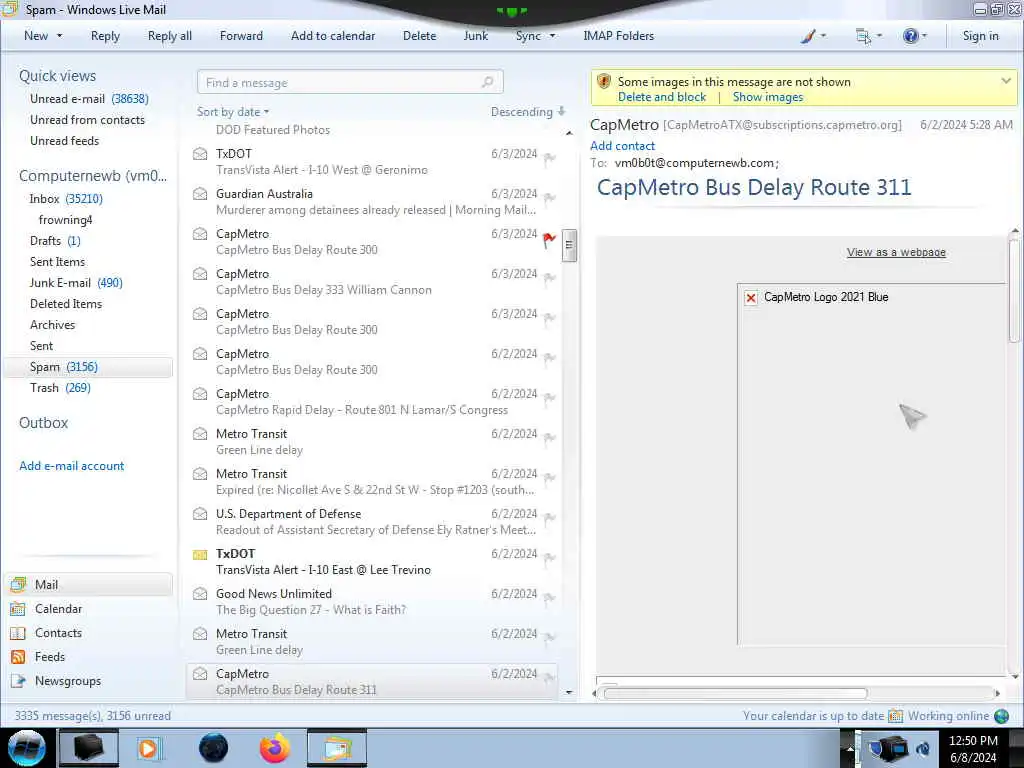Viewport: 1024px width, 768px height.
Task: Open the Metro Transit Green Line delay message below Good News
Action: (372, 641)
